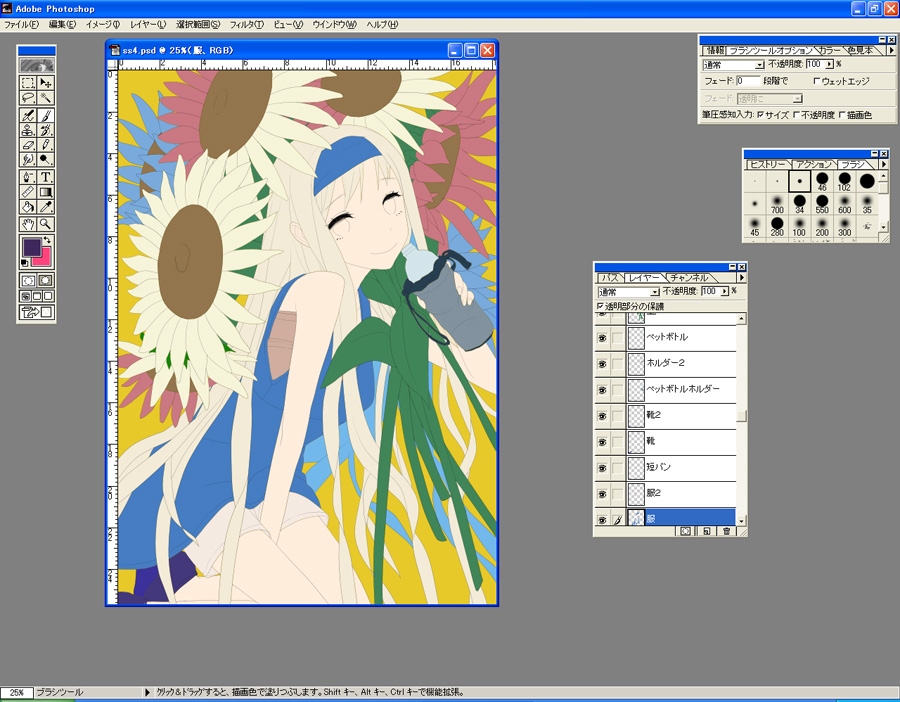This screenshot has width=900, height=702.
Task: Open Layers panel flyout menu arrow
Action: (x=742, y=277)
